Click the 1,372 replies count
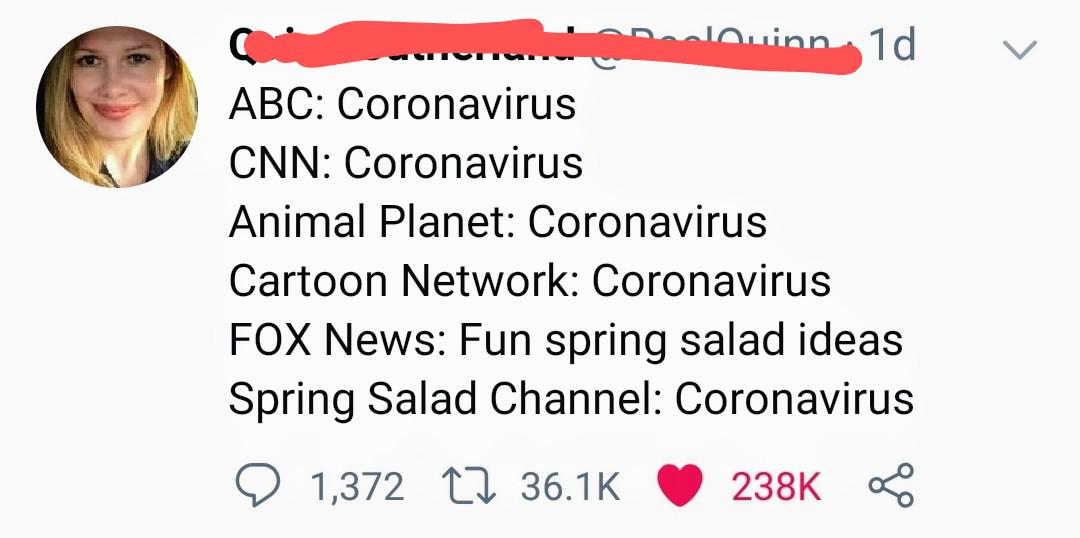The width and height of the screenshot is (1080, 538). [x=357, y=487]
